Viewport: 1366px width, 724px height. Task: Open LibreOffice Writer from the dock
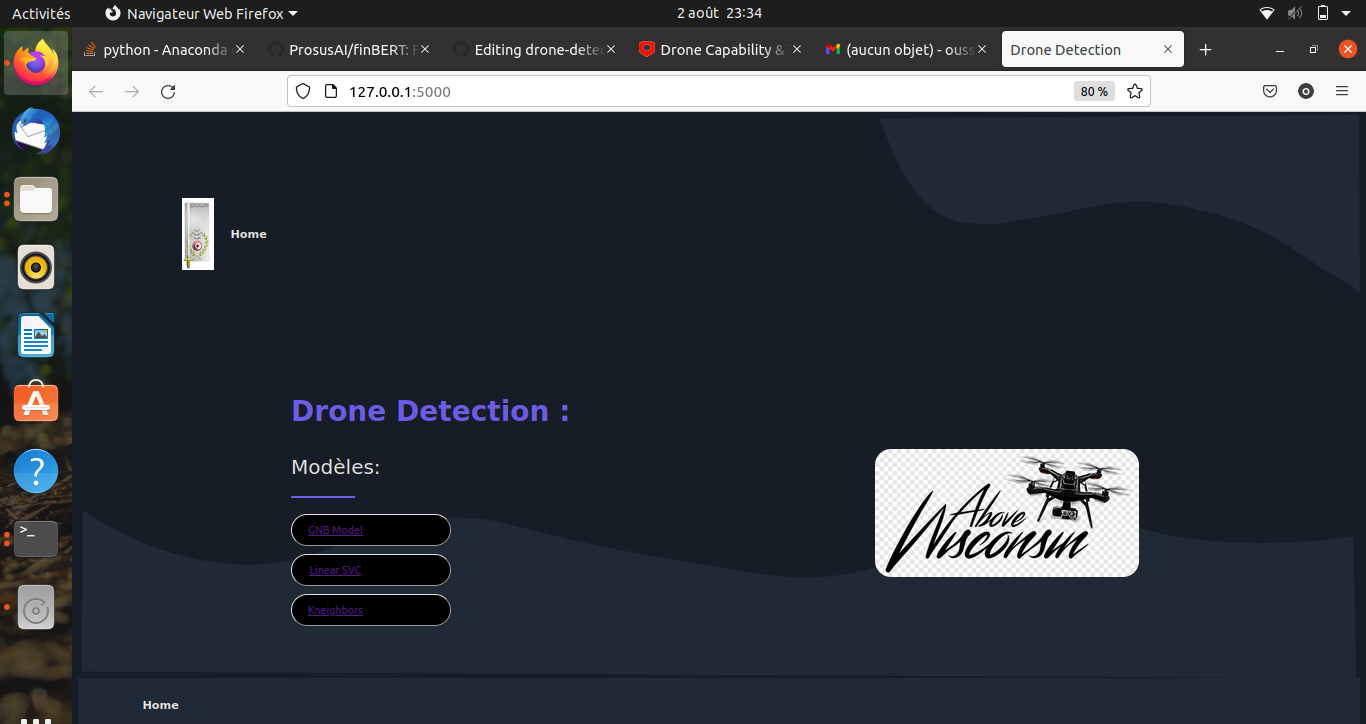pos(36,335)
